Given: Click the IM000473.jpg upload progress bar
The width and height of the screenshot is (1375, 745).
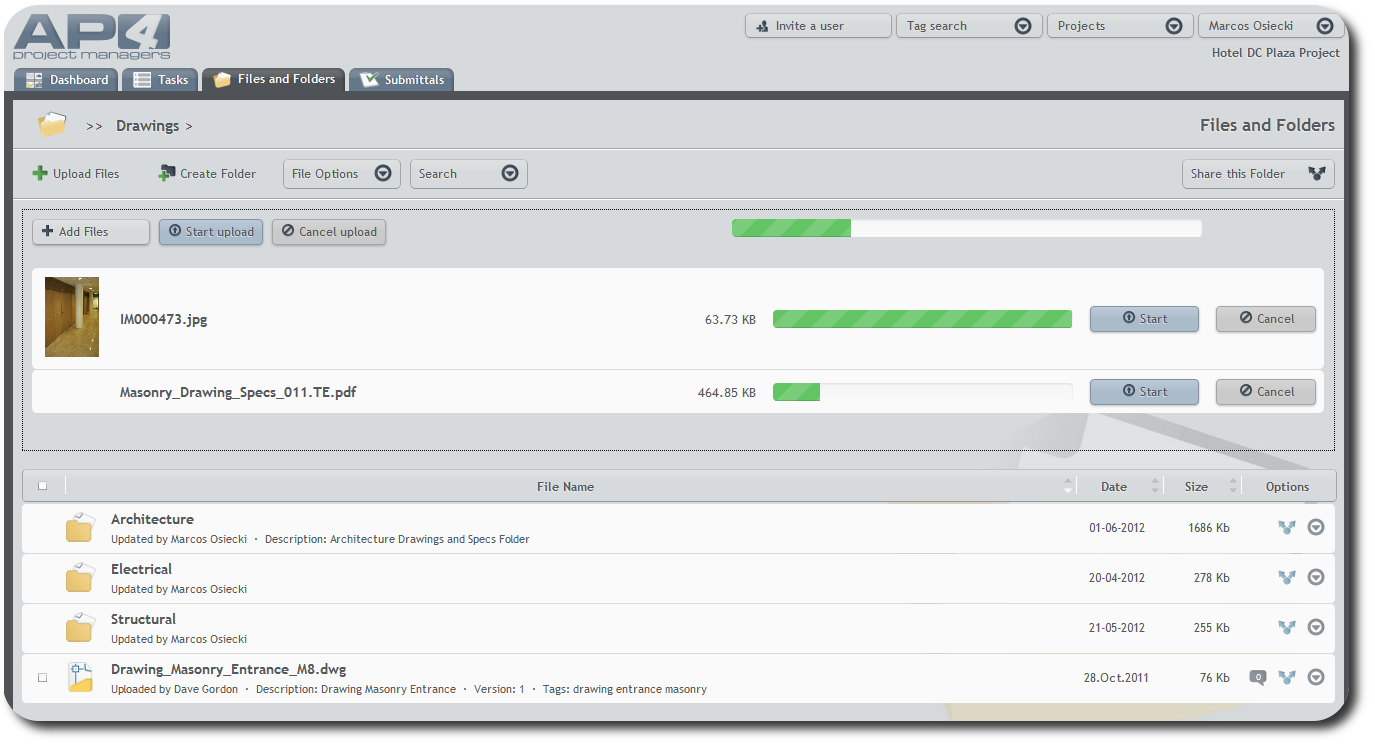Looking at the screenshot, I should pyautogui.click(x=922, y=318).
